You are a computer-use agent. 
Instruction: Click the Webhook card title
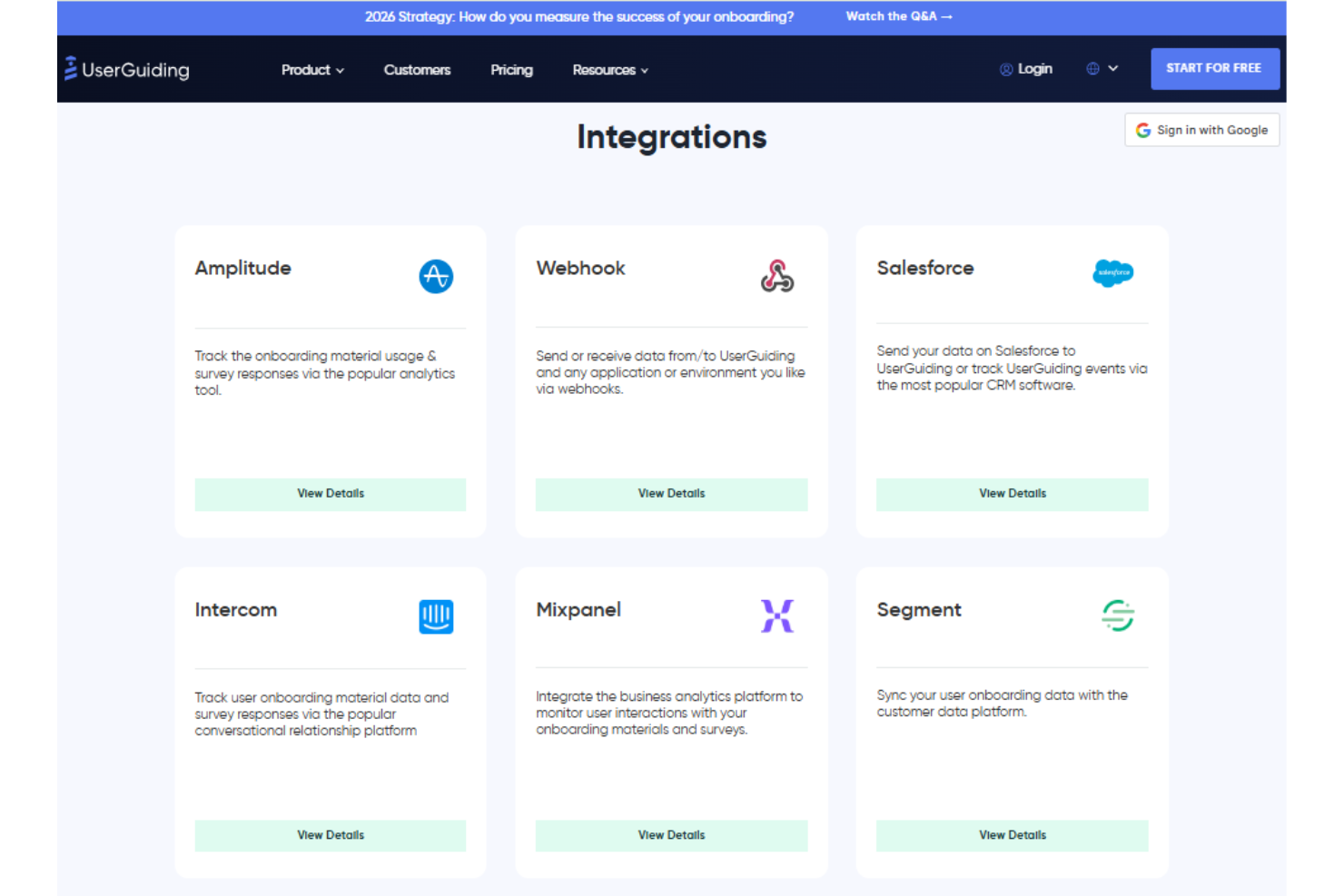point(580,268)
